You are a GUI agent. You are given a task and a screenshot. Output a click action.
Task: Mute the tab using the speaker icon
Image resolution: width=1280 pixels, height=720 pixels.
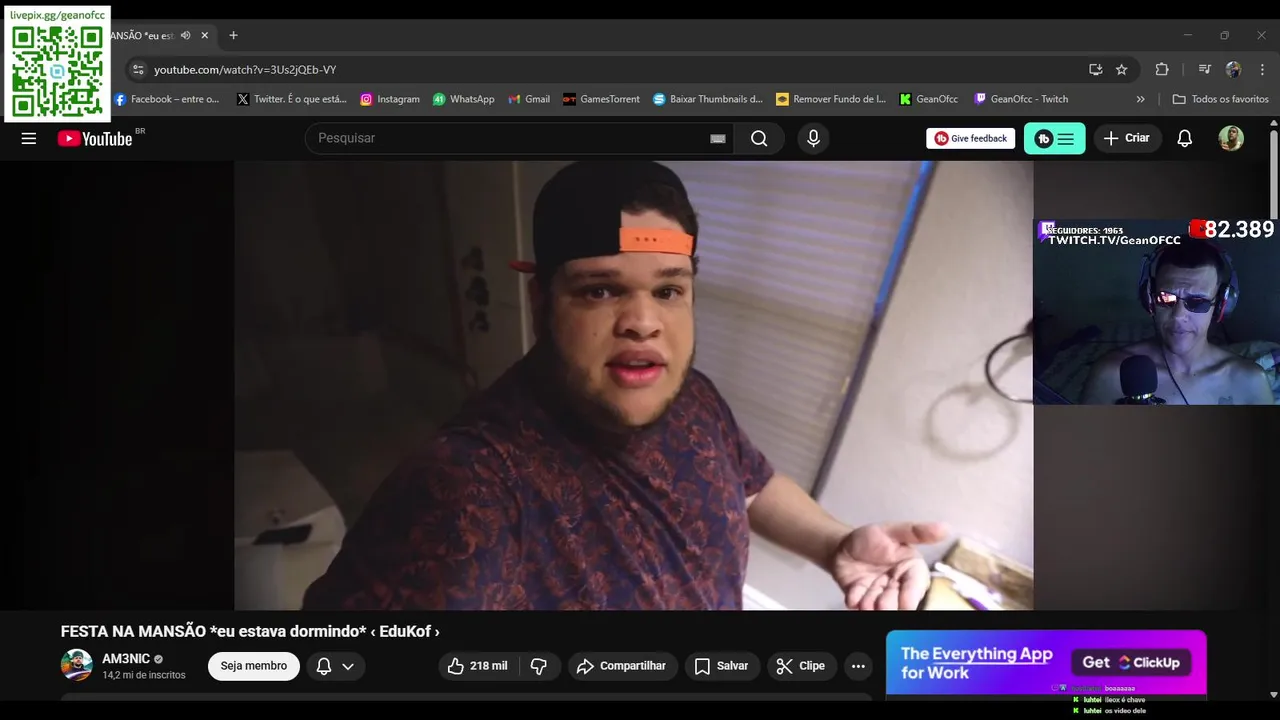[x=185, y=35]
